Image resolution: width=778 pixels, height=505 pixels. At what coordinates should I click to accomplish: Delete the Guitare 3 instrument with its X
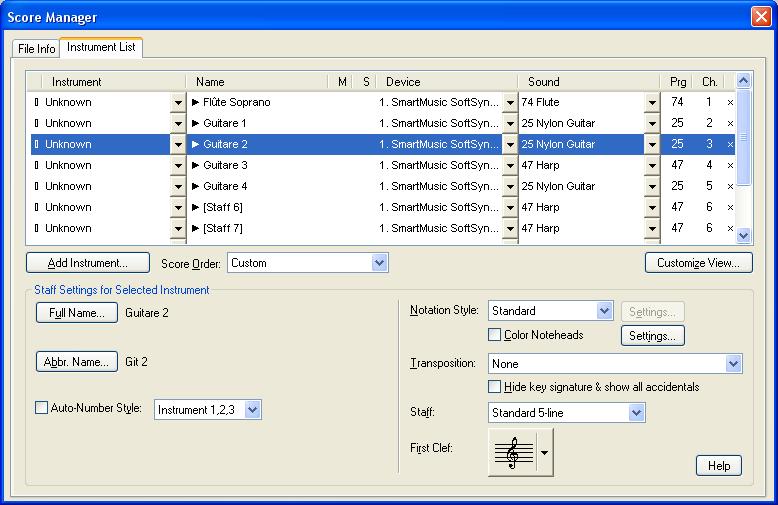730,166
